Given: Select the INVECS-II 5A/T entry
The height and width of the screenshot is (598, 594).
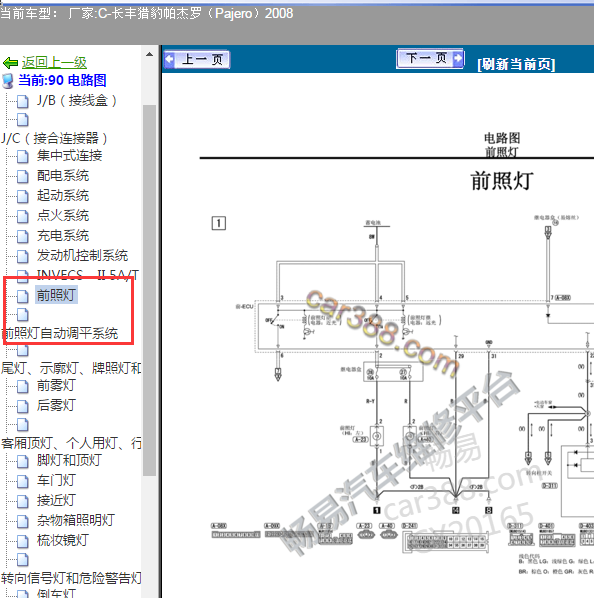Looking at the screenshot, I should click(88, 275).
